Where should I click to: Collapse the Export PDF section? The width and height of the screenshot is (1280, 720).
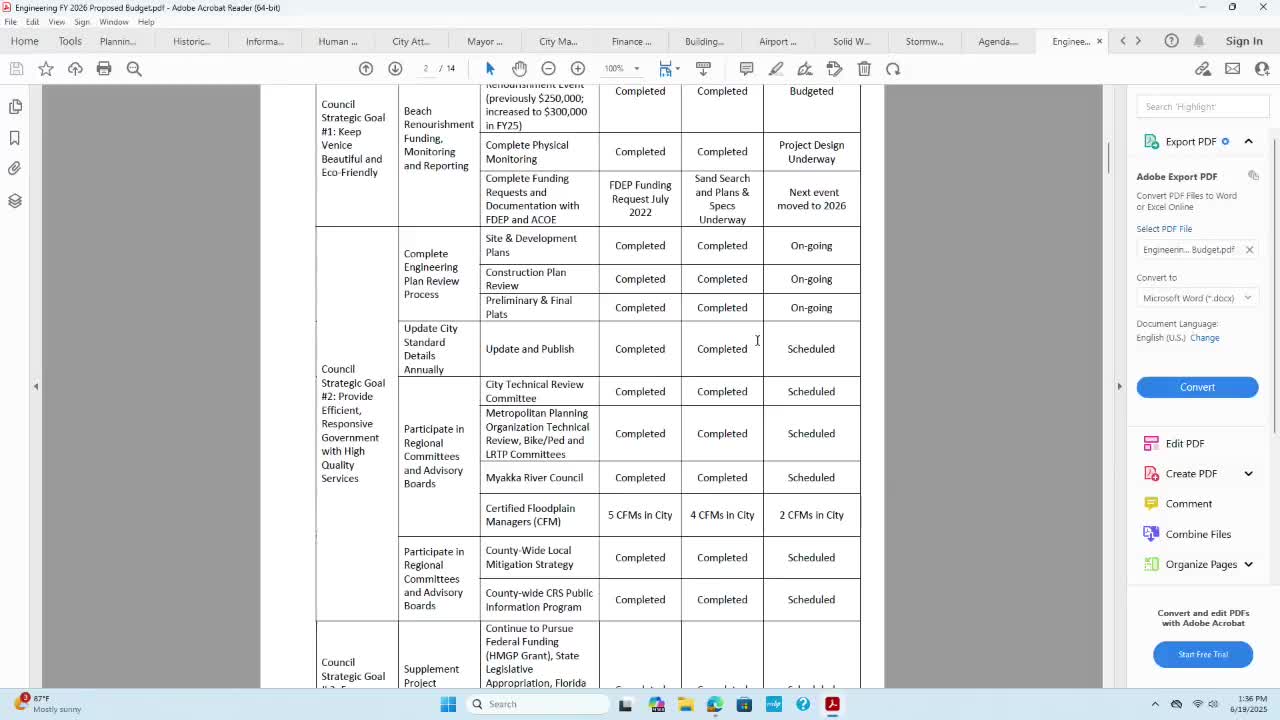[1248, 141]
